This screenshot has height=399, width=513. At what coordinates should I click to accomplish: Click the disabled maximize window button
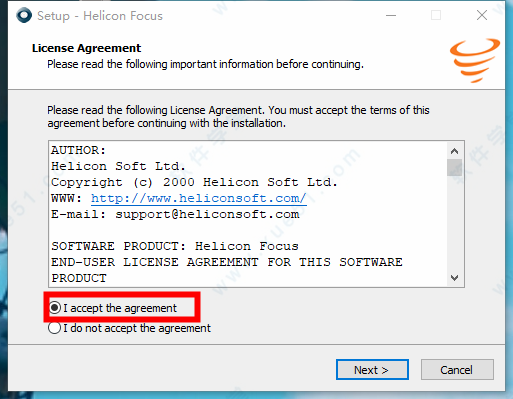point(436,15)
